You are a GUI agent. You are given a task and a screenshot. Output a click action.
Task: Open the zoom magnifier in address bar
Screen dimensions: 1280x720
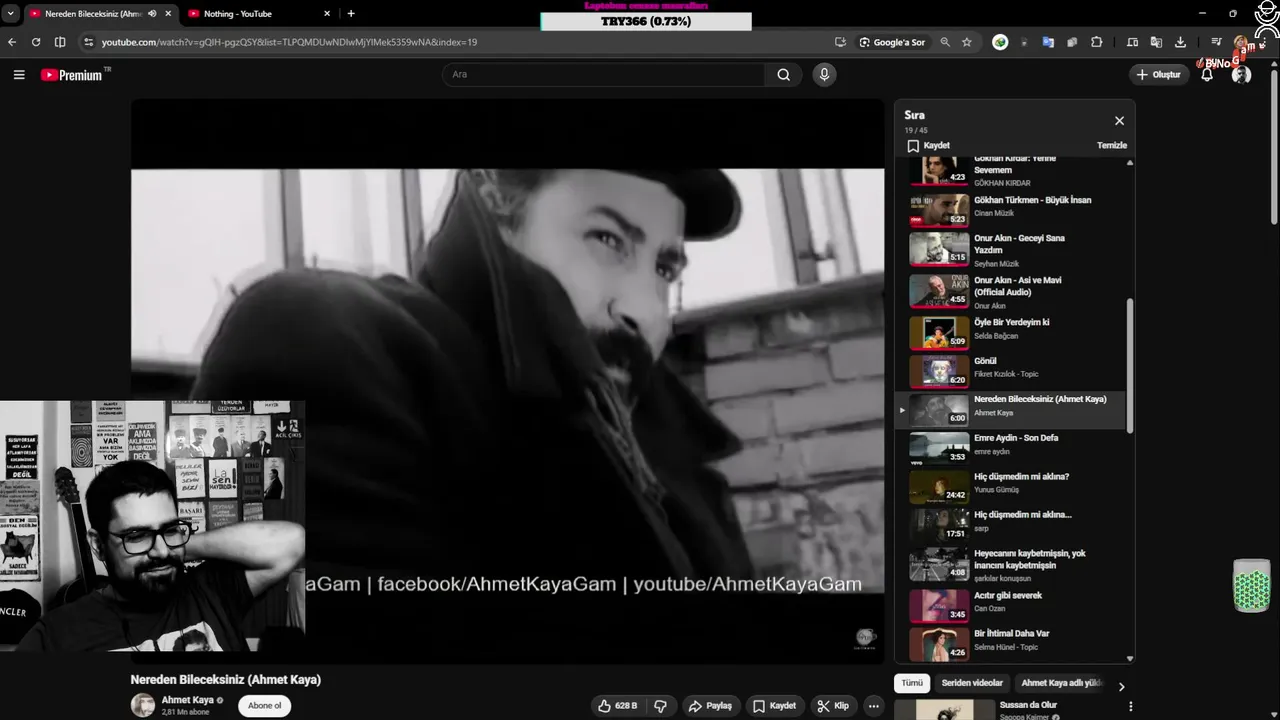click(945, 42)
